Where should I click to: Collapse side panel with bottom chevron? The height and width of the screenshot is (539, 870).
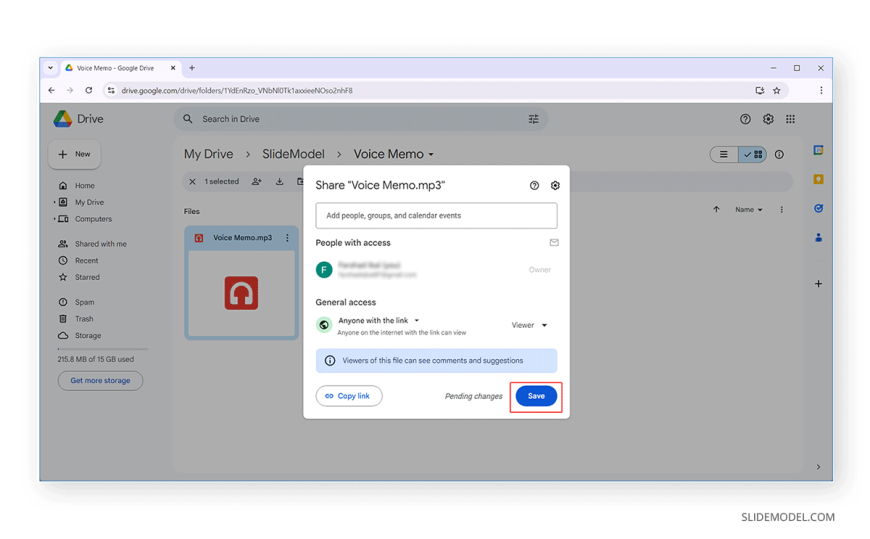click(818, 467)
